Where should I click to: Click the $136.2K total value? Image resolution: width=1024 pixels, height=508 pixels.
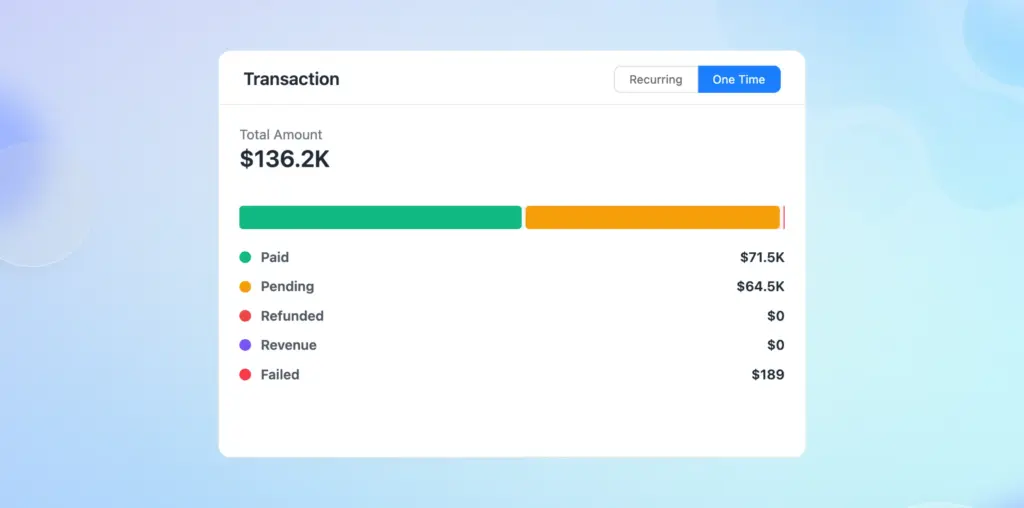coord(285,159)
